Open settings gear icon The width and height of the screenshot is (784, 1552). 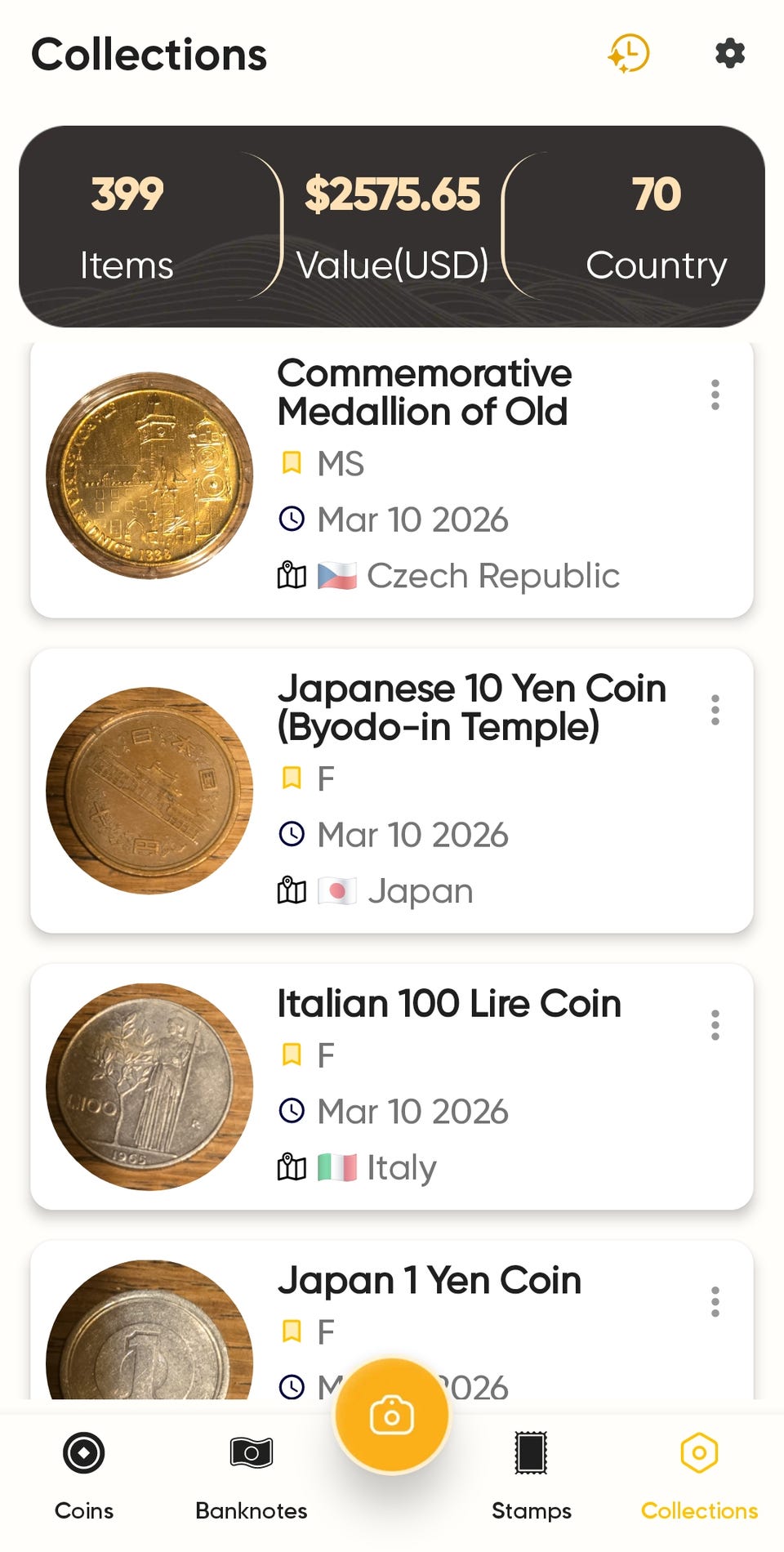coord(729,54)
